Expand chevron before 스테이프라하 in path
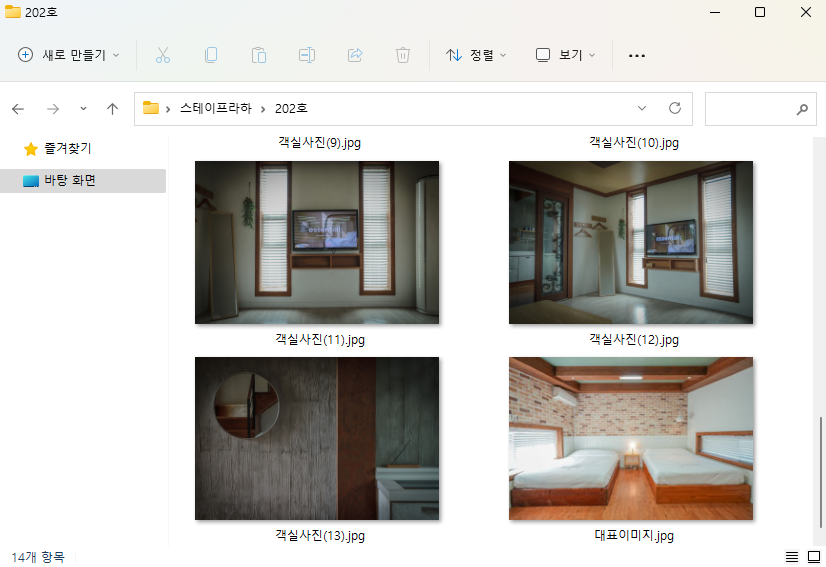Screen dimensions: 826x567 click(168, 109)
